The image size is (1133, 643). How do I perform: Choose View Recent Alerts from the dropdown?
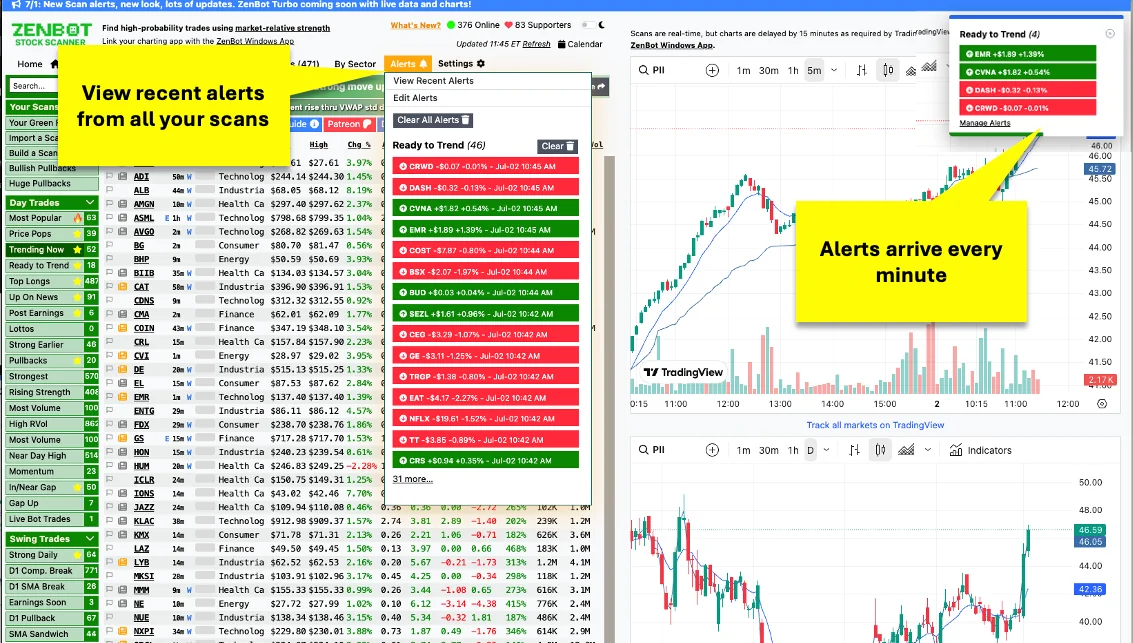coord(434,81)
